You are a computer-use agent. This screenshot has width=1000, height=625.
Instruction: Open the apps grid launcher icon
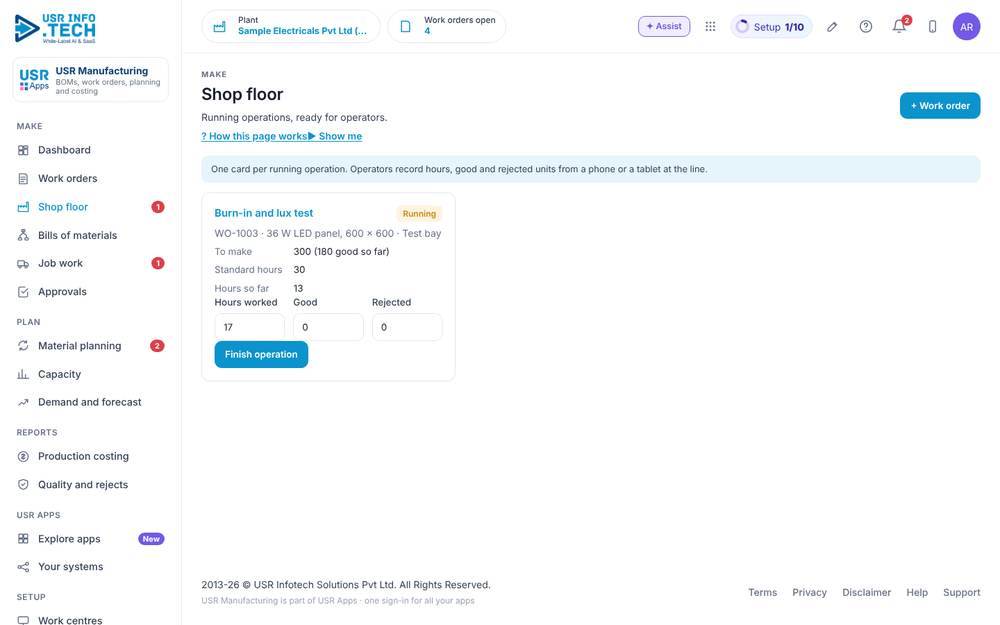coord(710,26)
